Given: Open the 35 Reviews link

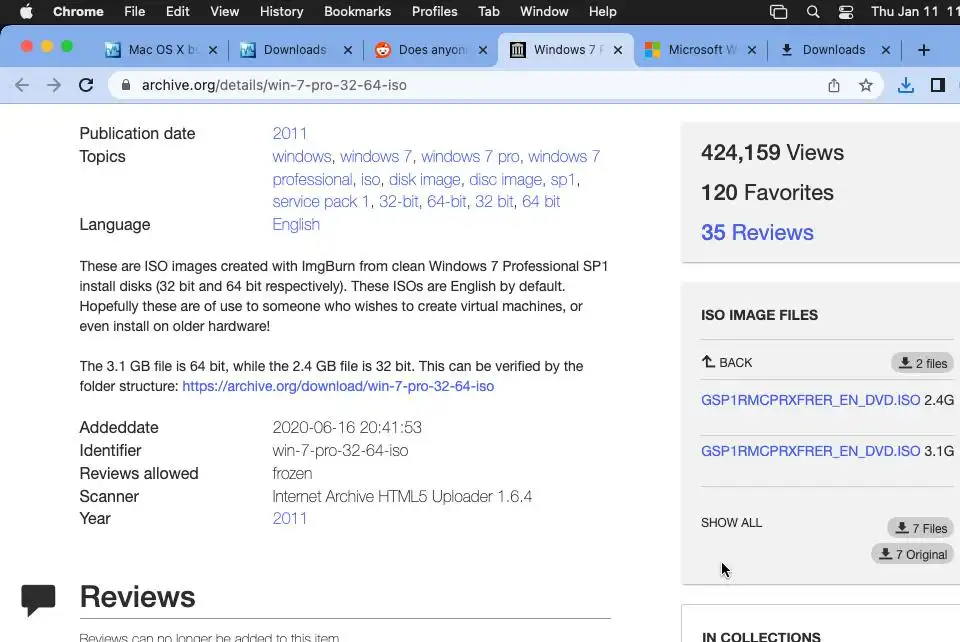Looking at the screenshot, I should click(x=757, y=233).
